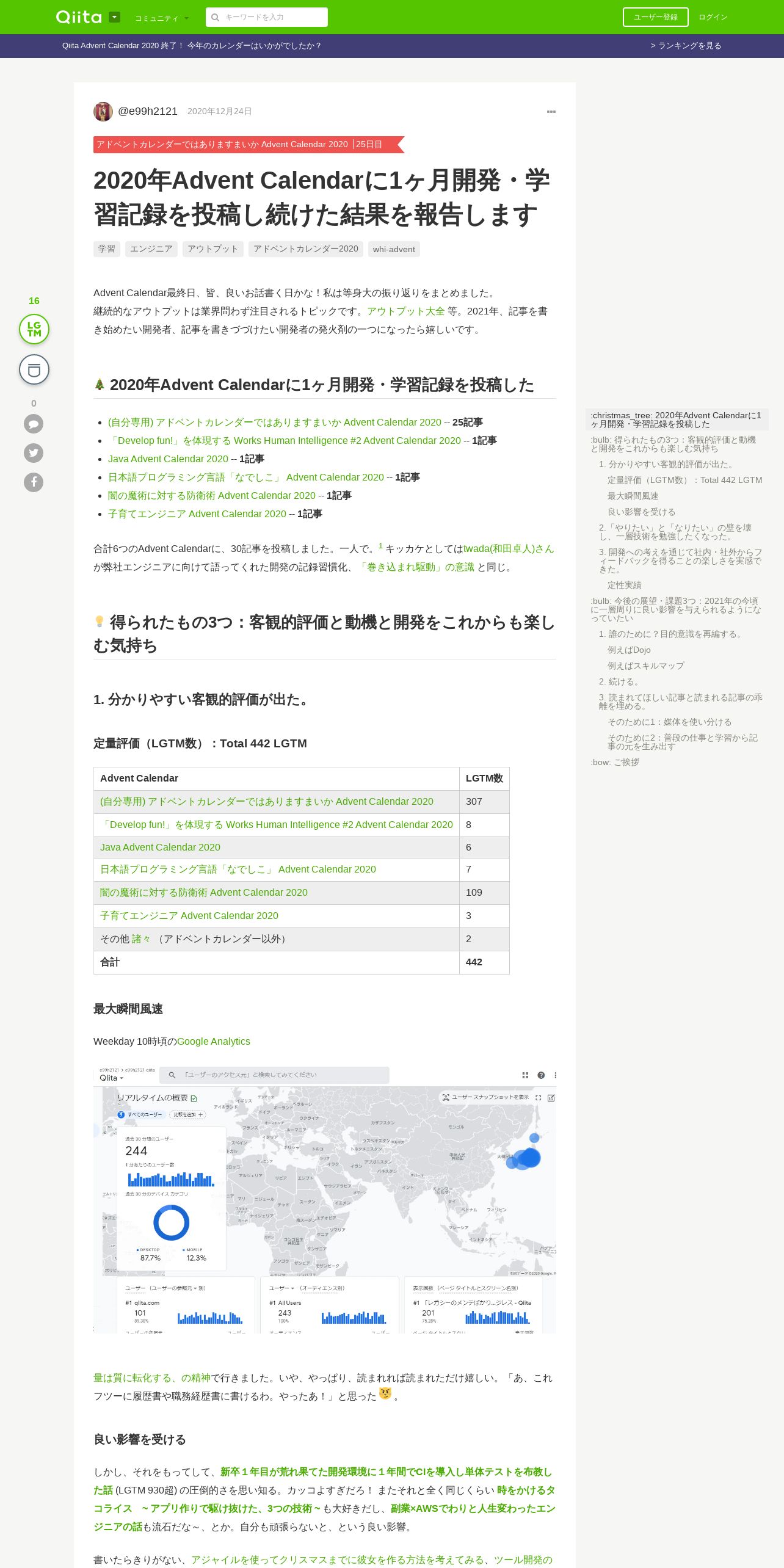Open the 量は質に転化する、の精神 link
The height and width of the screenshot is (1568, 784).
coord(152,1378)
